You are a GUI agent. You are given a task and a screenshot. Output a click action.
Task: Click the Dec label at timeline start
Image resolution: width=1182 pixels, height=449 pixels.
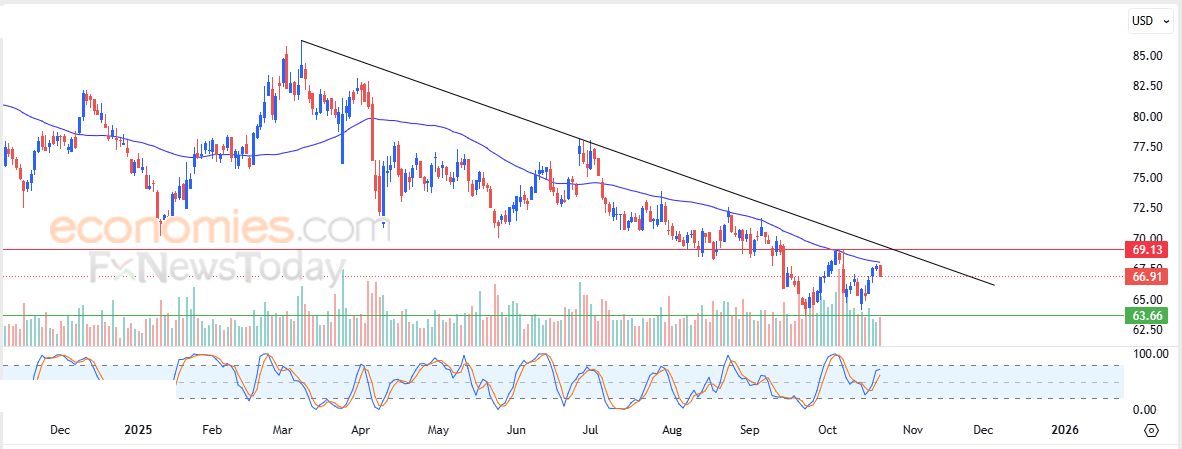[60, 430]
